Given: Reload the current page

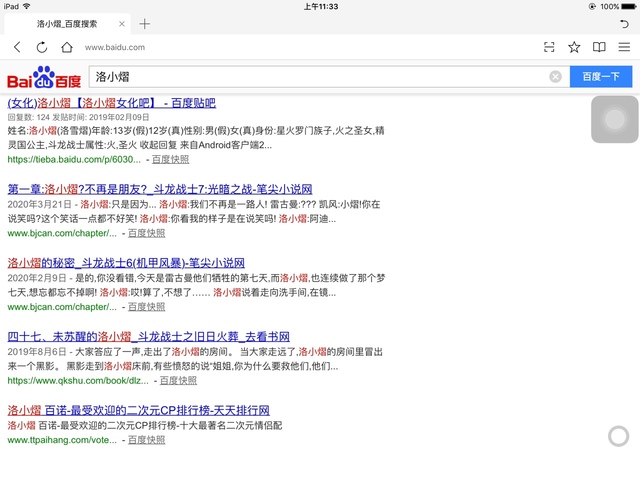Looking at the screenshot, I should point(41,47).
